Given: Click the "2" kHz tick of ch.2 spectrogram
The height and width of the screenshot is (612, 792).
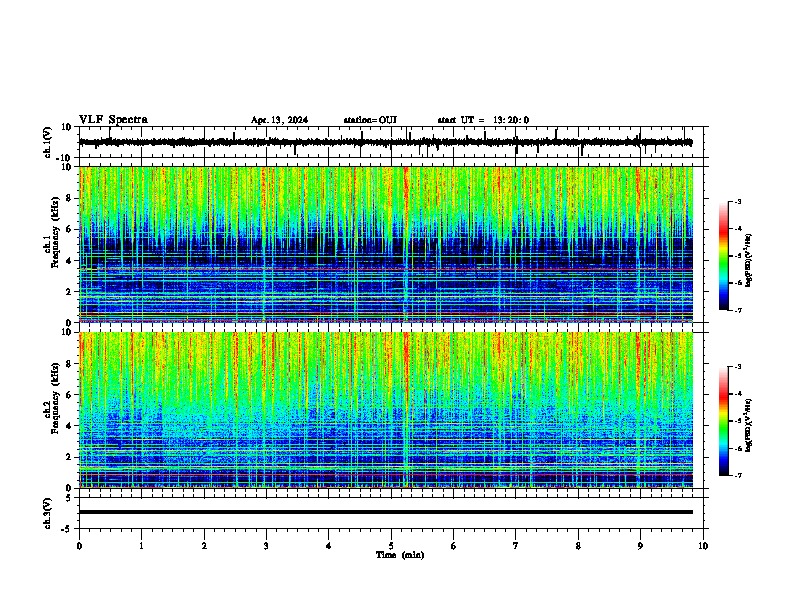Looking at the screenshot, I should coord(71,457).
